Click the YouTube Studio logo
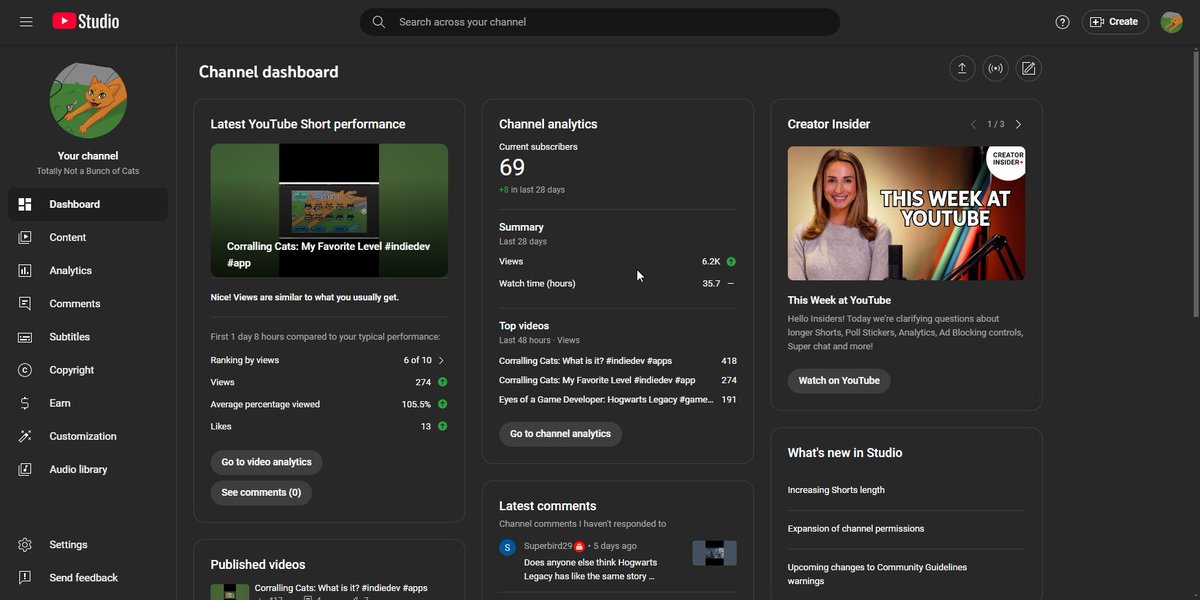1200x600 pixels. click(86, 21)
